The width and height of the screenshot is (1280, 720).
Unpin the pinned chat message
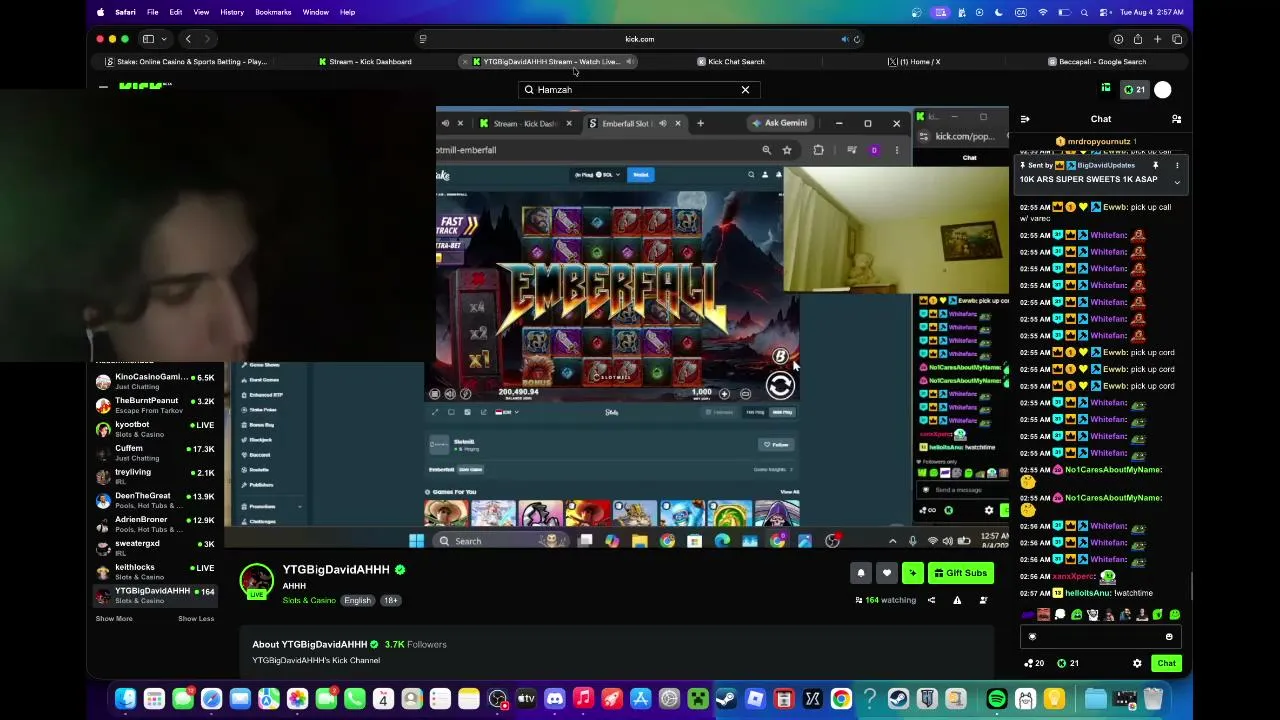pos(1155,165)
